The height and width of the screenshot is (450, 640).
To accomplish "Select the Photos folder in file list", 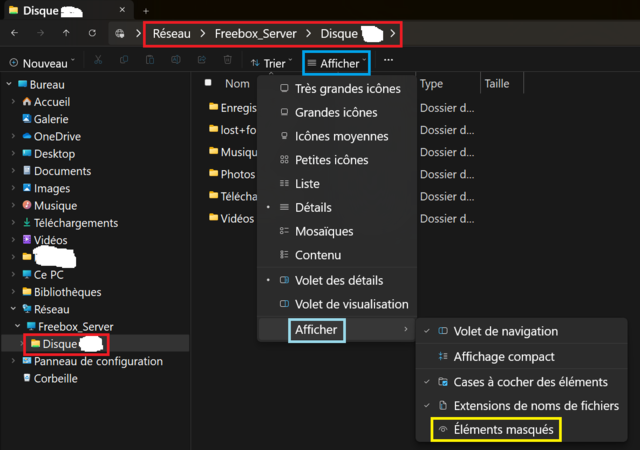I will click(232, 174).
